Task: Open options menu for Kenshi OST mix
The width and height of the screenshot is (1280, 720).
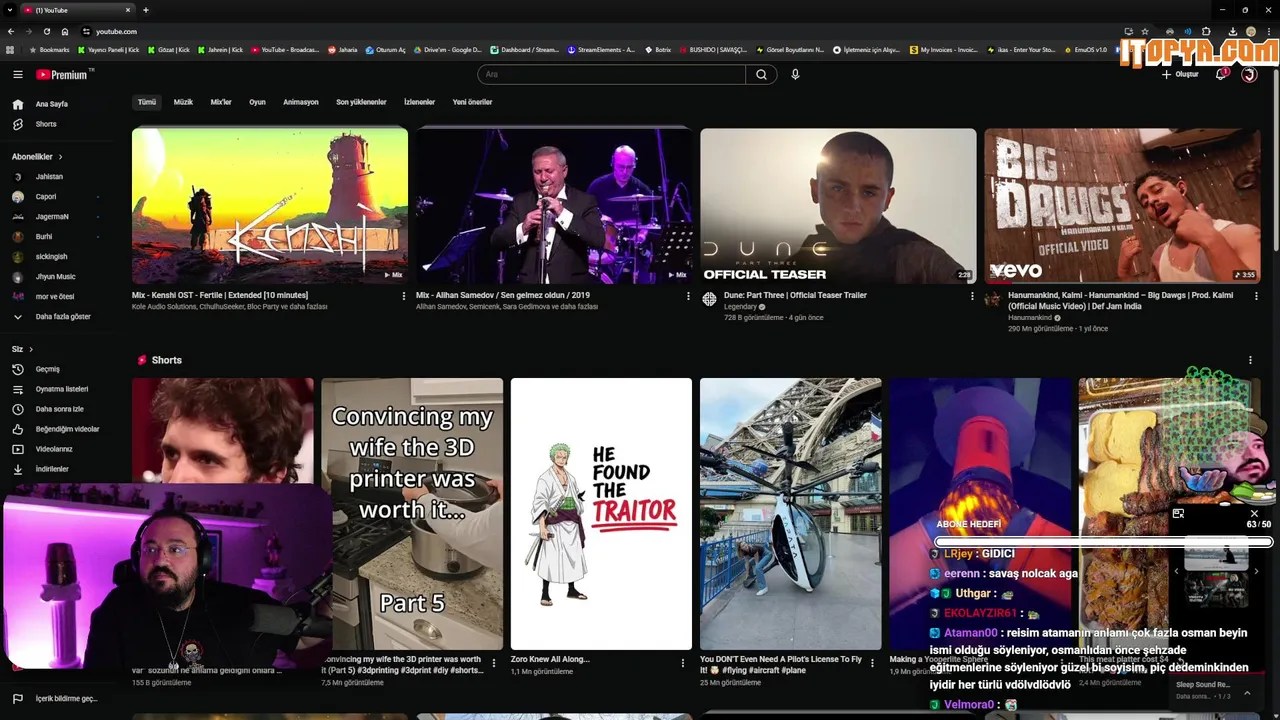Action: coord(404,296)
